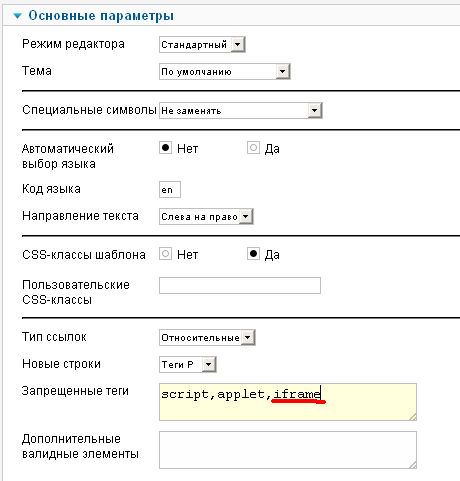This screenshot has height=481, width=460.
Task: Collapse the Основные параметры section
Action: pos(18,16)
